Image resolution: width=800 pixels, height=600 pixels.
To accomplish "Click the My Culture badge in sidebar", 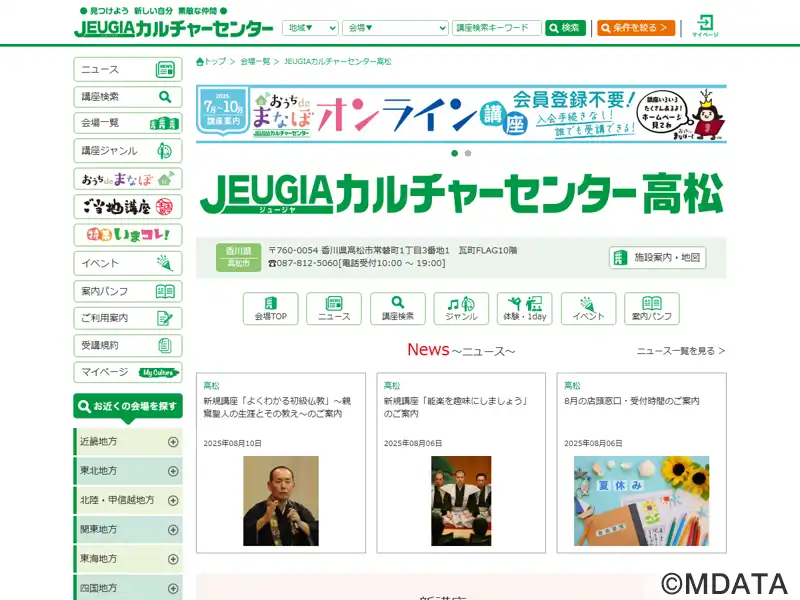I will click(159, 372).
